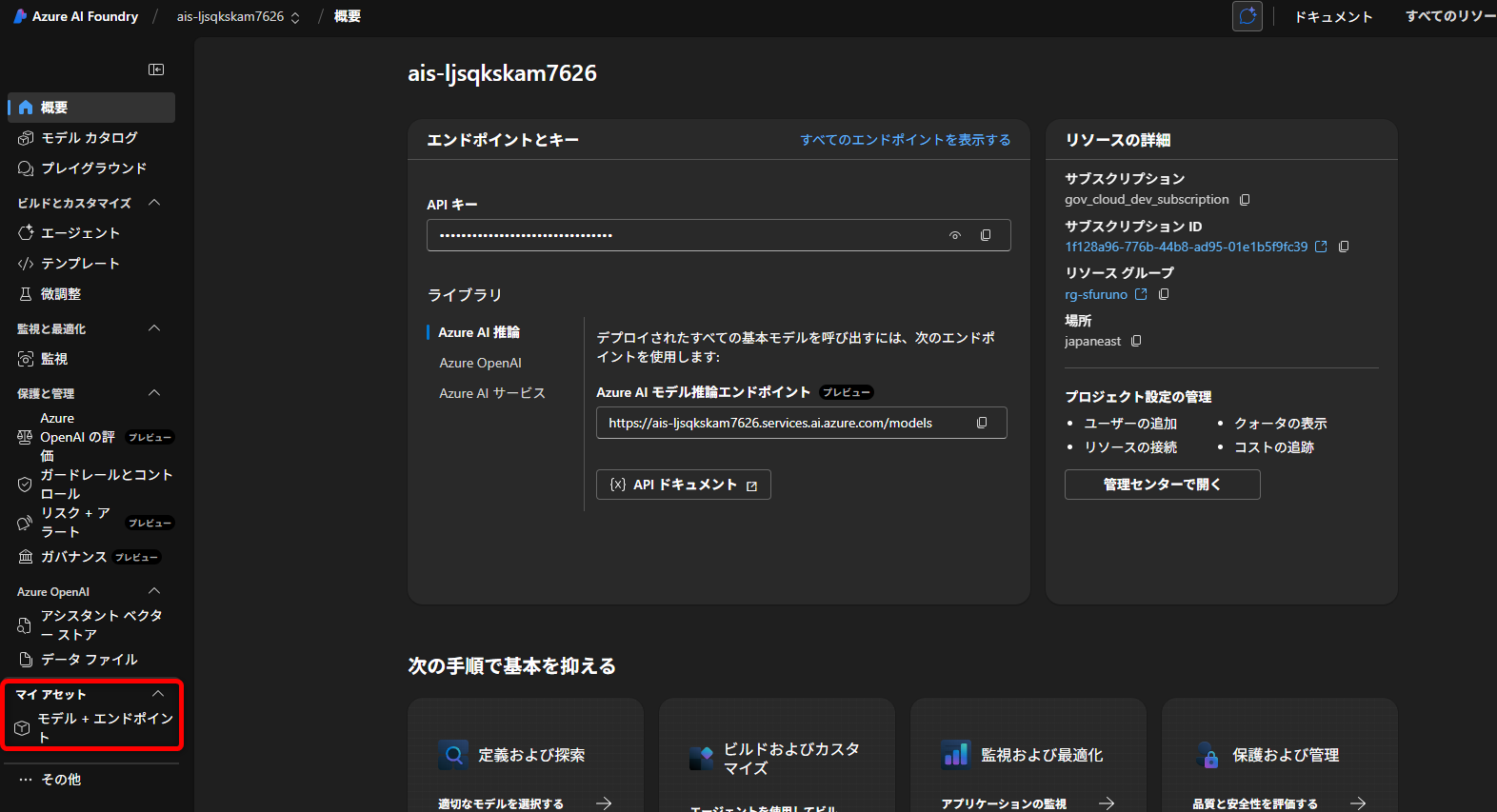Image resolution: width=1497 pixels, height=812 pixels.
Task: Click the copilot icon button in top bar
Action: [x=1247, y=16]
